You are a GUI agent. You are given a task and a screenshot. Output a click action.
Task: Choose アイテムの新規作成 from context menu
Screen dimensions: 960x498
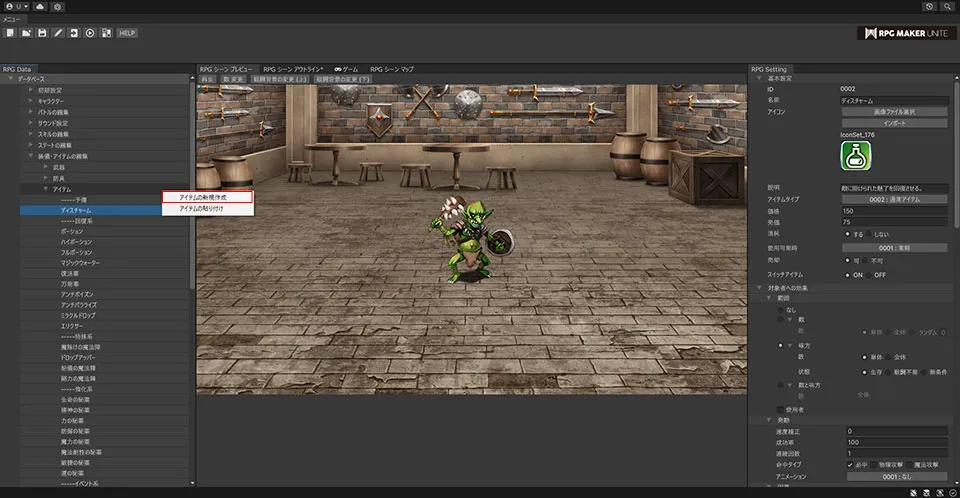pos(203,198)
